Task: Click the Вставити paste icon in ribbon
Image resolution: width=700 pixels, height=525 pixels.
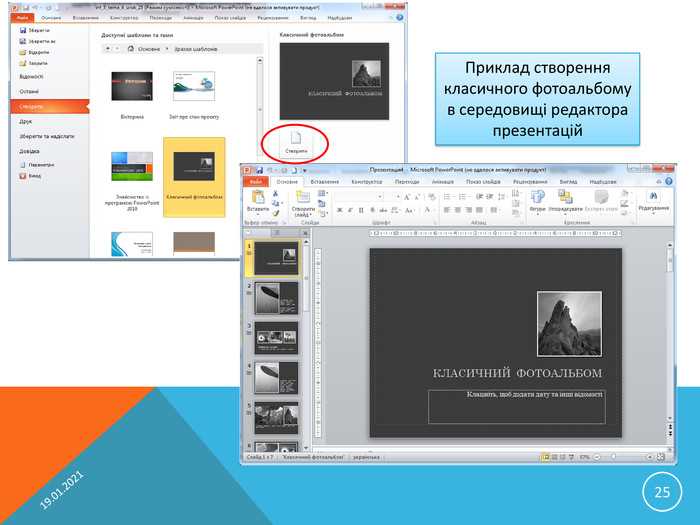Action: (x=258, y=197)
